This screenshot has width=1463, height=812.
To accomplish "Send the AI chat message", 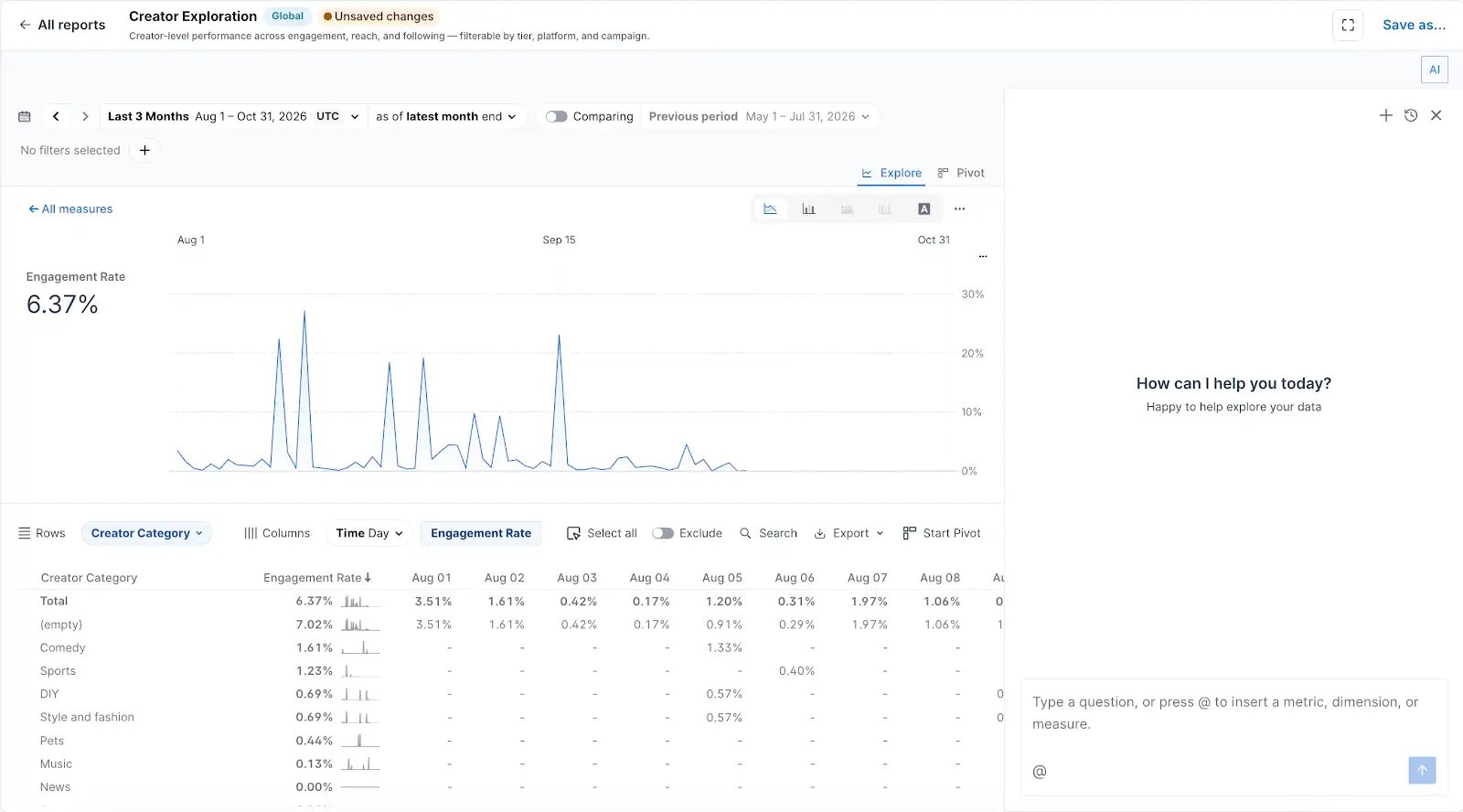I will coord(1422,770).
